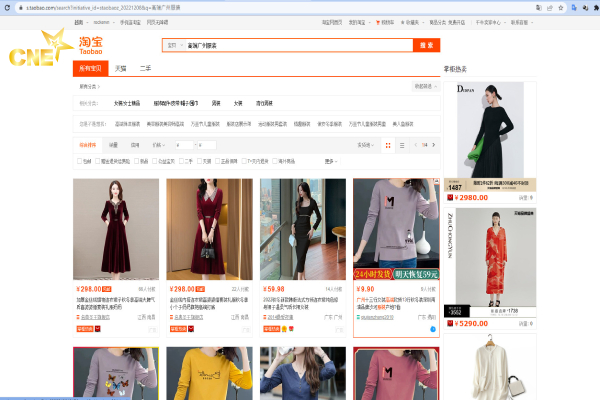Open 淘宝网首页 link in top bar
Viewport: 600px width, 400px height.
click(x=332, y=23)
